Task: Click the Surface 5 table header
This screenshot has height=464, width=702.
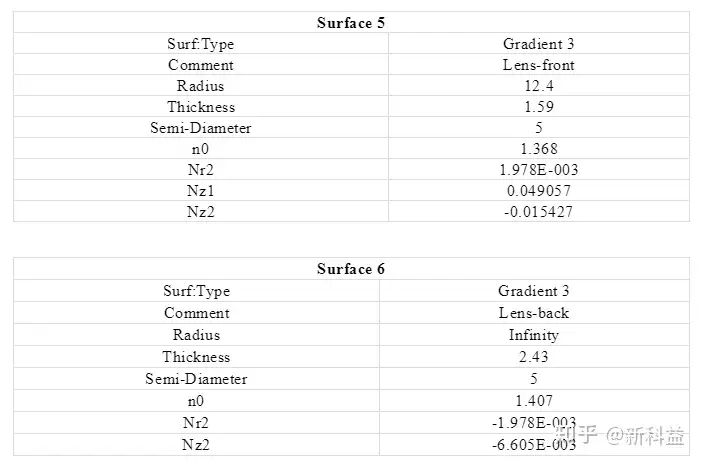Action: 351,23
